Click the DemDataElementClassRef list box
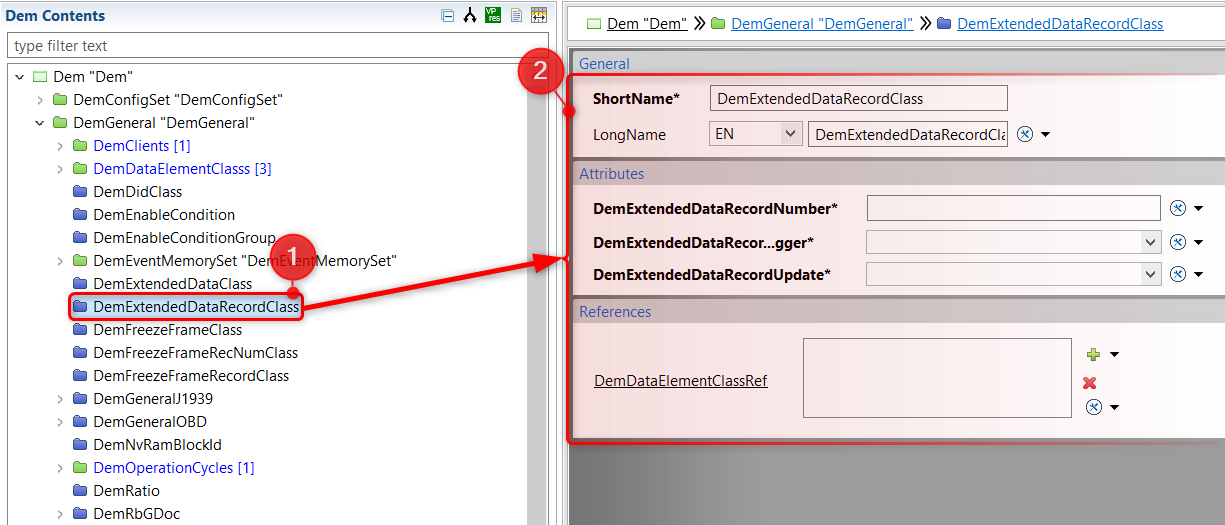 coord(937,378)
